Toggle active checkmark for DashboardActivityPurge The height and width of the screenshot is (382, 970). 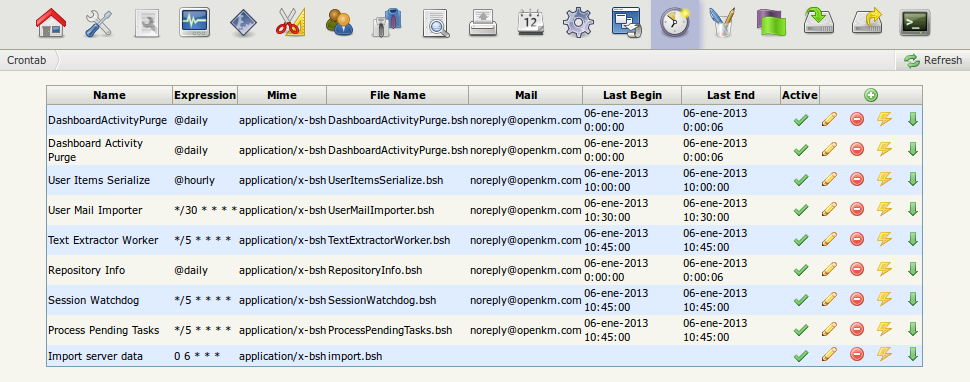click(x=800, y=120)
